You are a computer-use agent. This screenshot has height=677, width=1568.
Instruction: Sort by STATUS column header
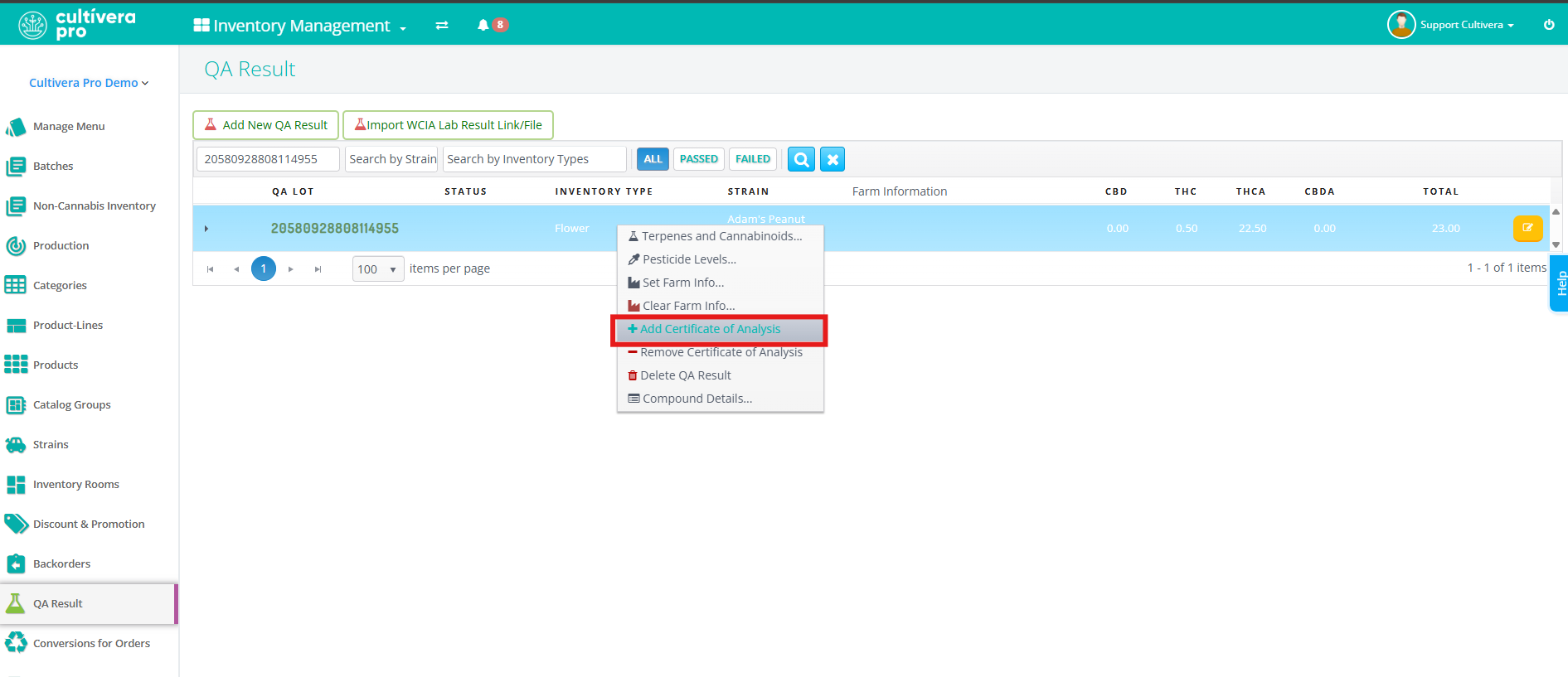(465, 191)
